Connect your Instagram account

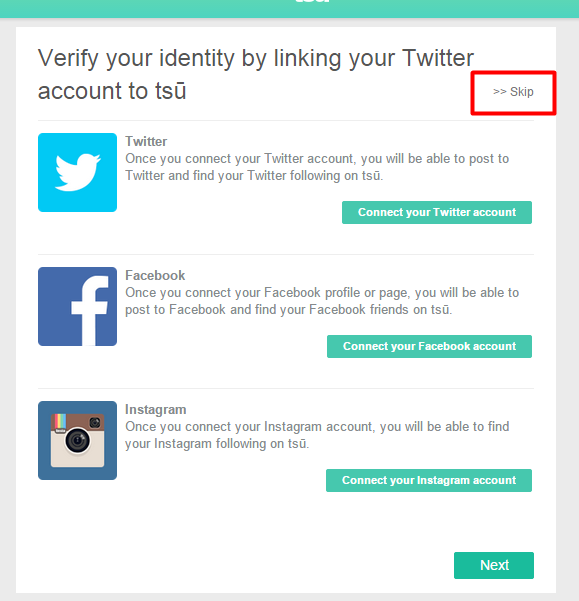[429, 480]
